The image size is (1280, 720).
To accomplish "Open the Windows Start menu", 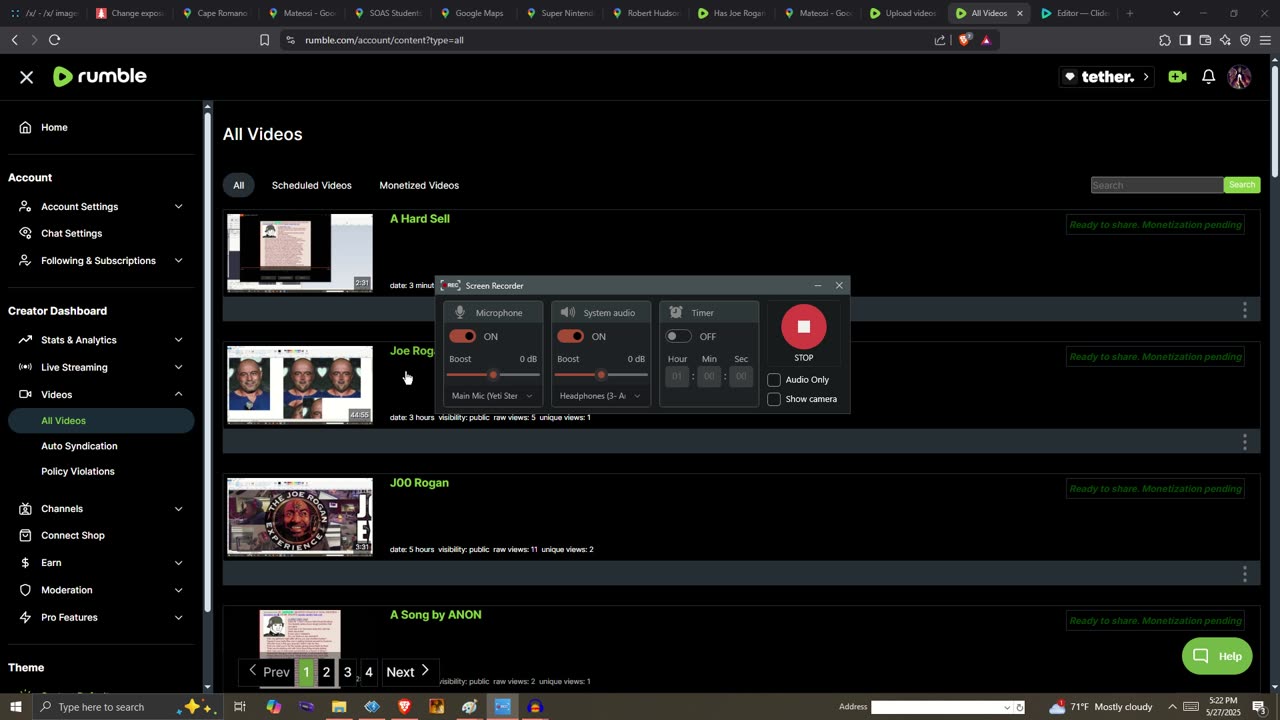I will click(x=15, y=707).
